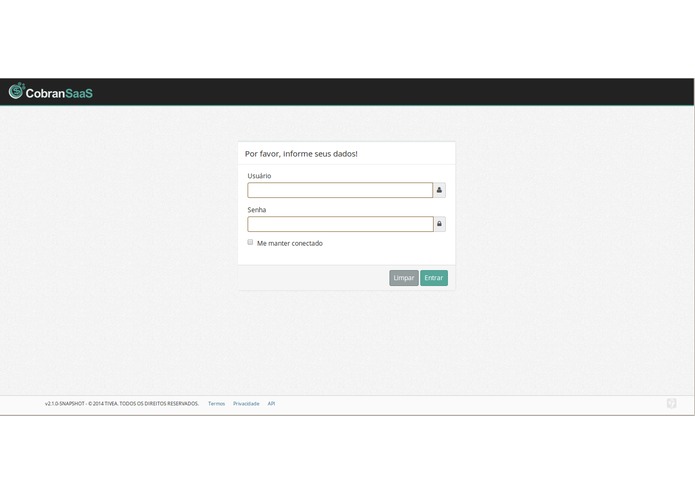
Task: Click the CobranSaaS logo
Action: (x=51, y=91)
